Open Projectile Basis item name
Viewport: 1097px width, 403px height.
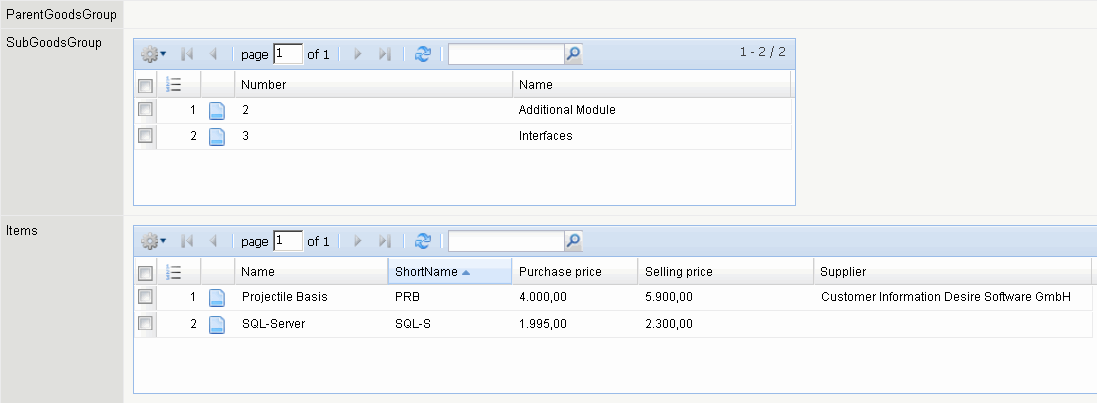(x=284, y=297)
